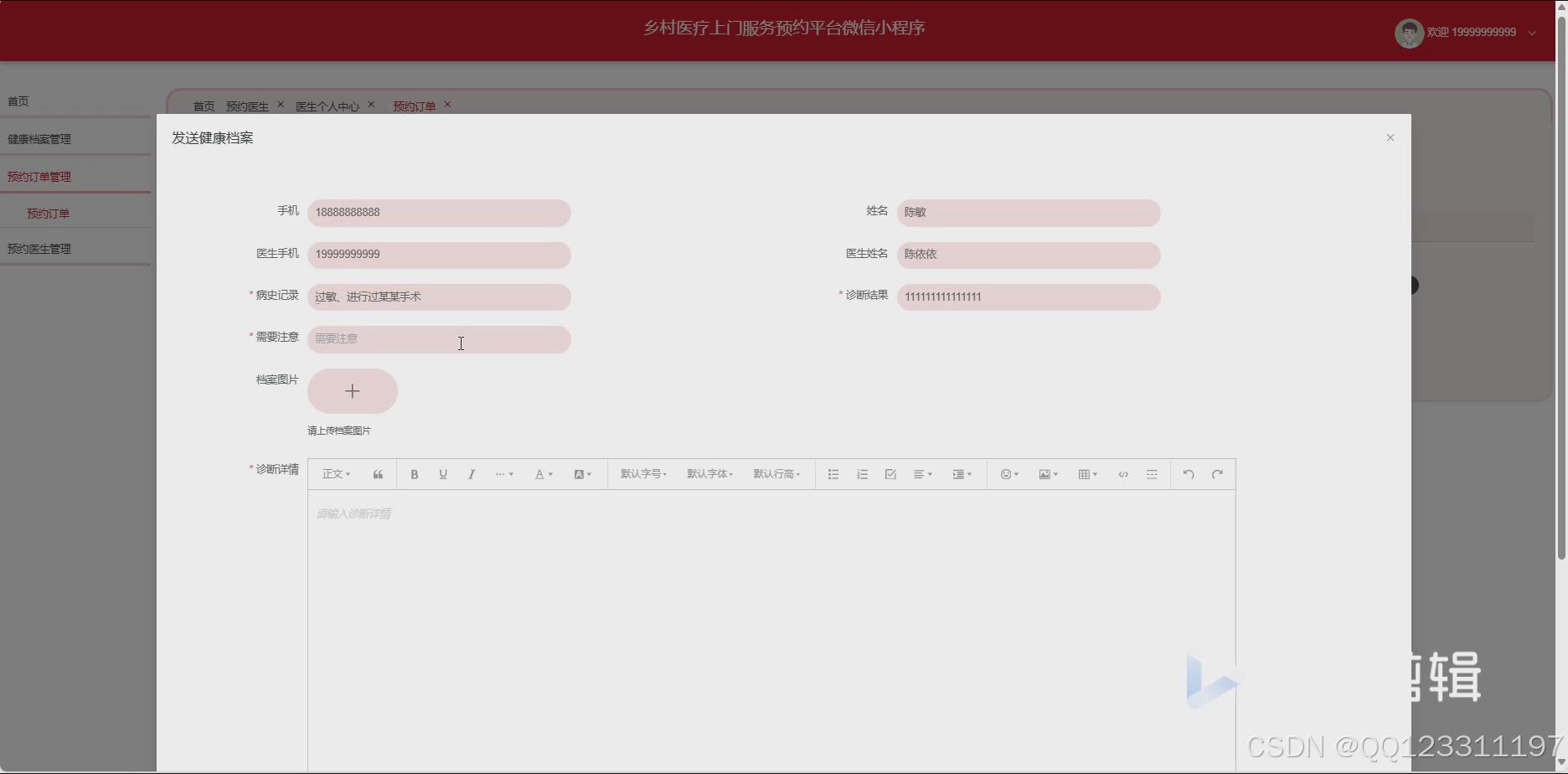Click into the 需要注意 field
Viewport: 1568px width, 774px height.
(x=439, y=339)
